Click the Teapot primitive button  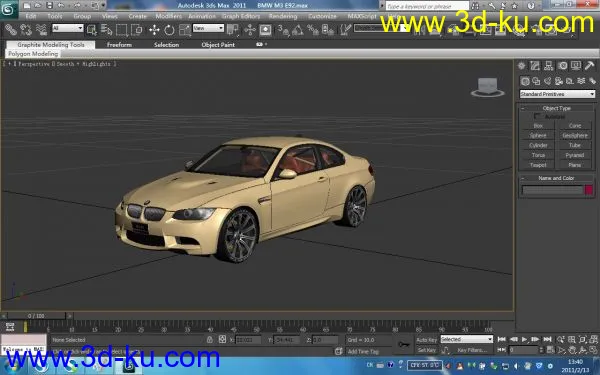click(x=538, y=165)
